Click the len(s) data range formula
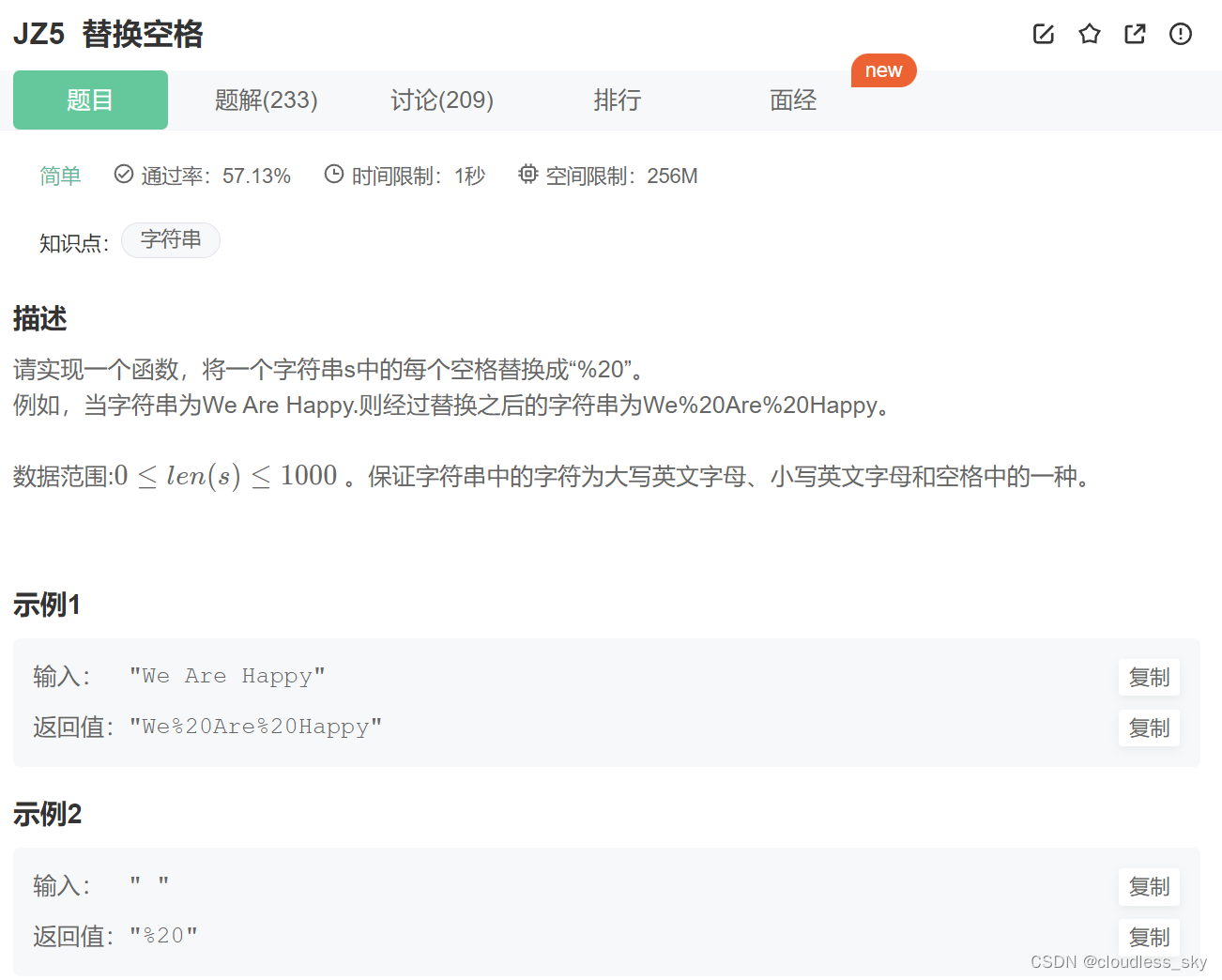The width and height of the screenshot is (1222, 980). coord(225,476)
